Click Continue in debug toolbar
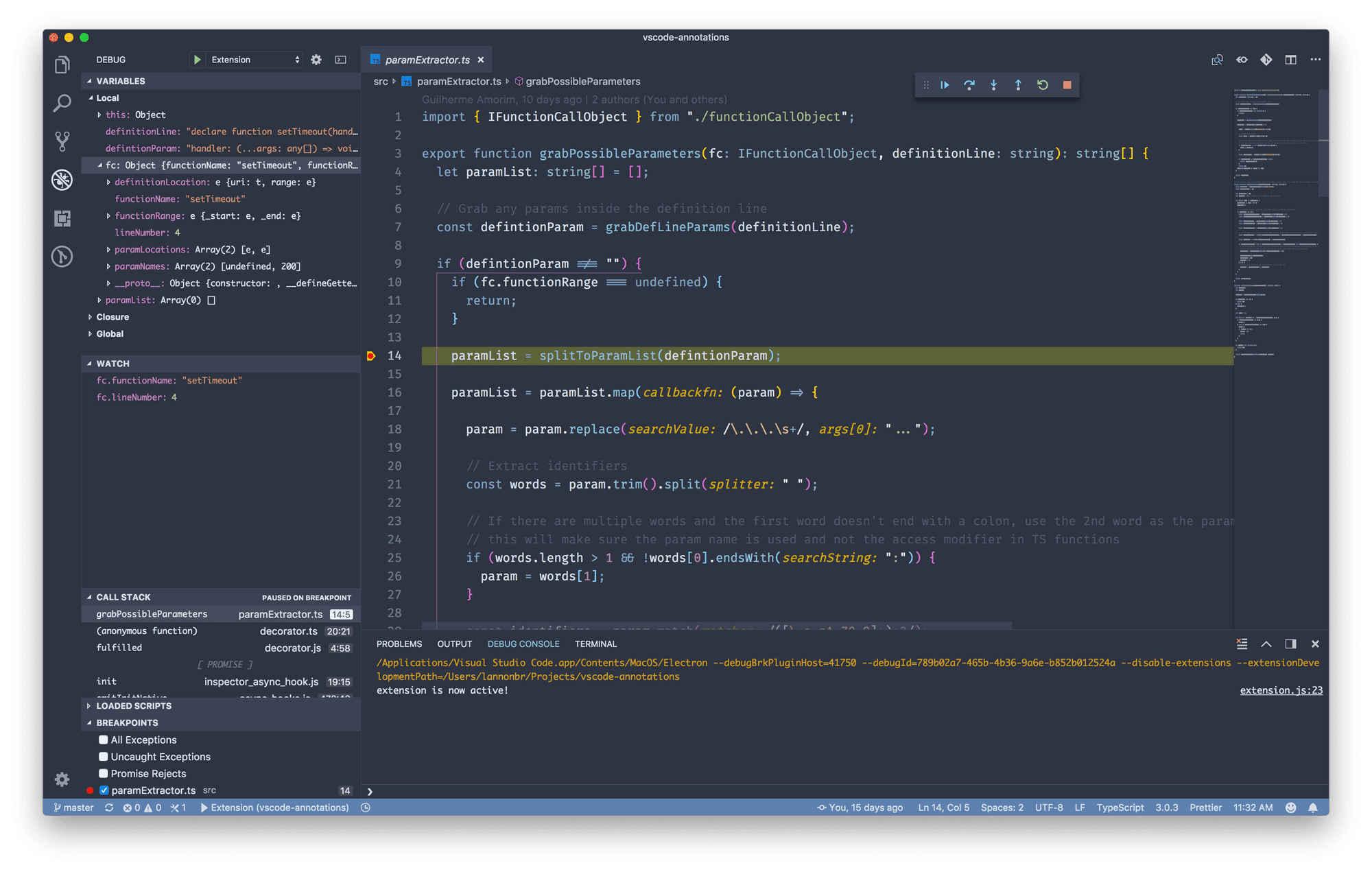Image resolution: width=1372 pixels, height=872 pixels. 945,85
